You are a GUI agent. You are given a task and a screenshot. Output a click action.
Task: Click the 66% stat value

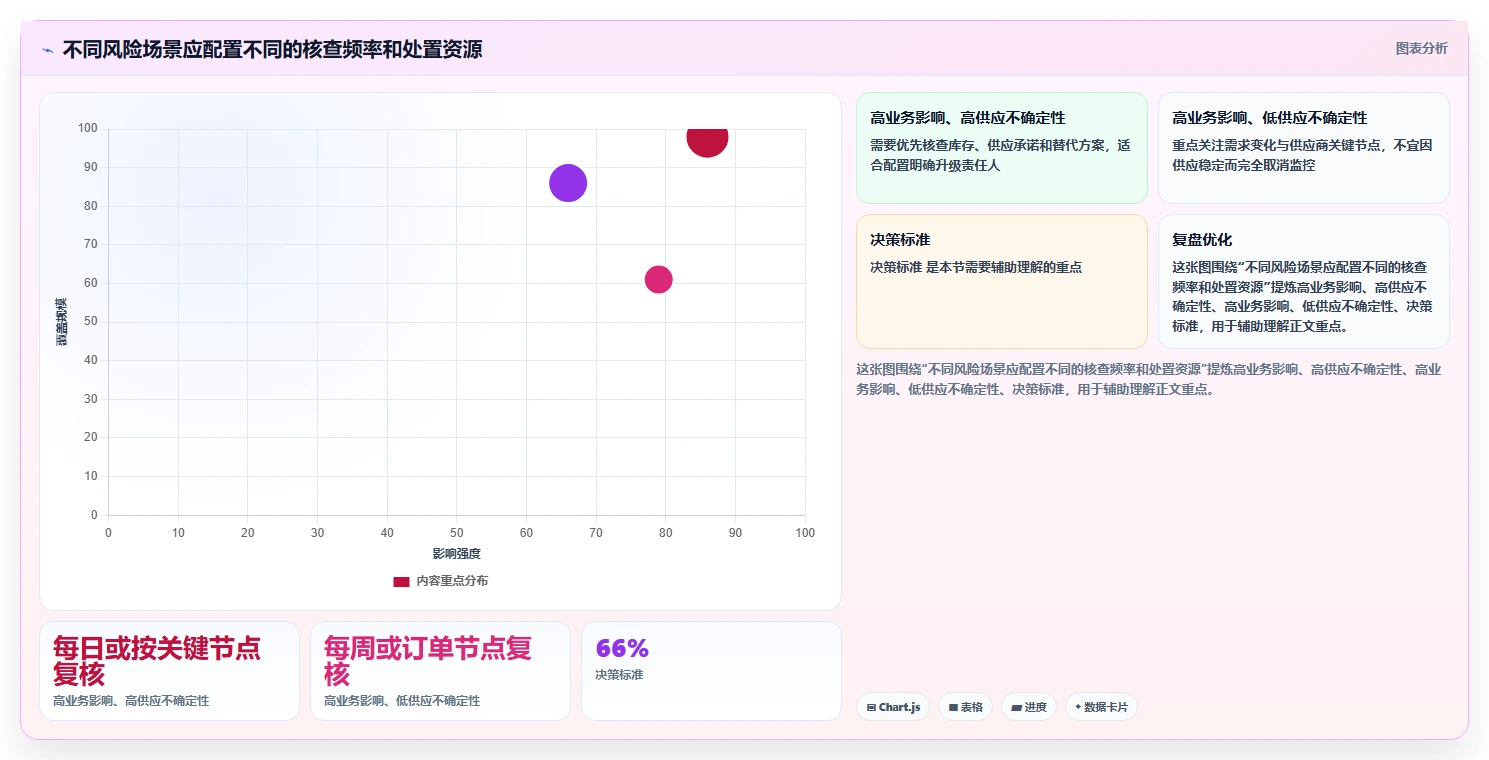click(622, 648)
